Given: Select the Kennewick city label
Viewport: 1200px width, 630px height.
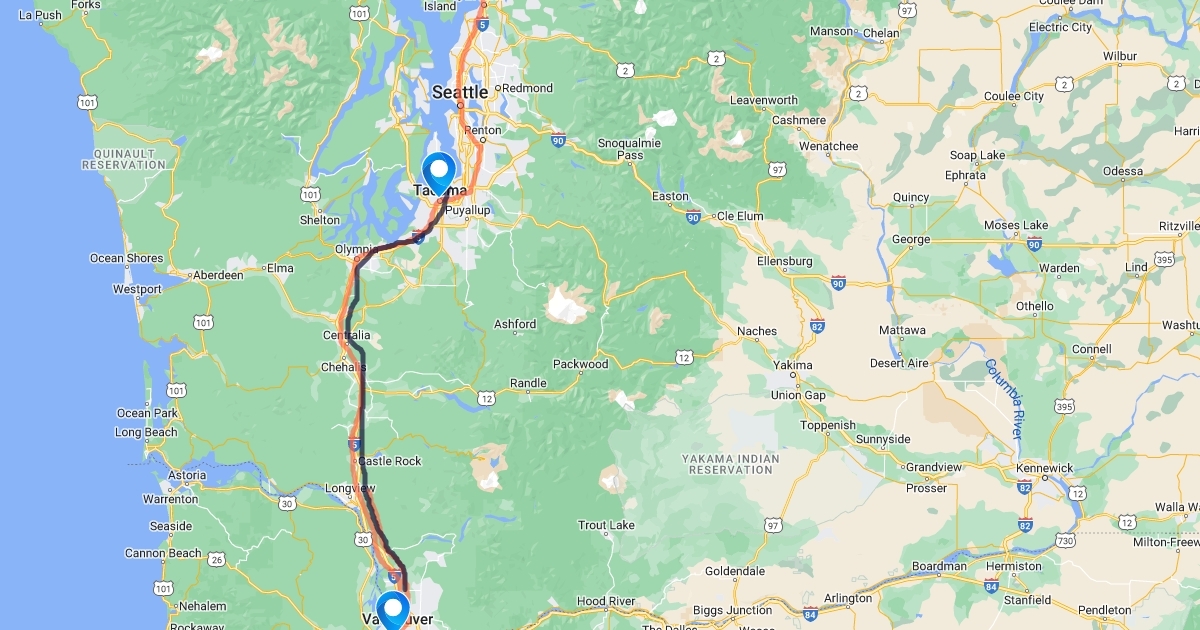Looking at the screenshot, I should coord(1044,468).
